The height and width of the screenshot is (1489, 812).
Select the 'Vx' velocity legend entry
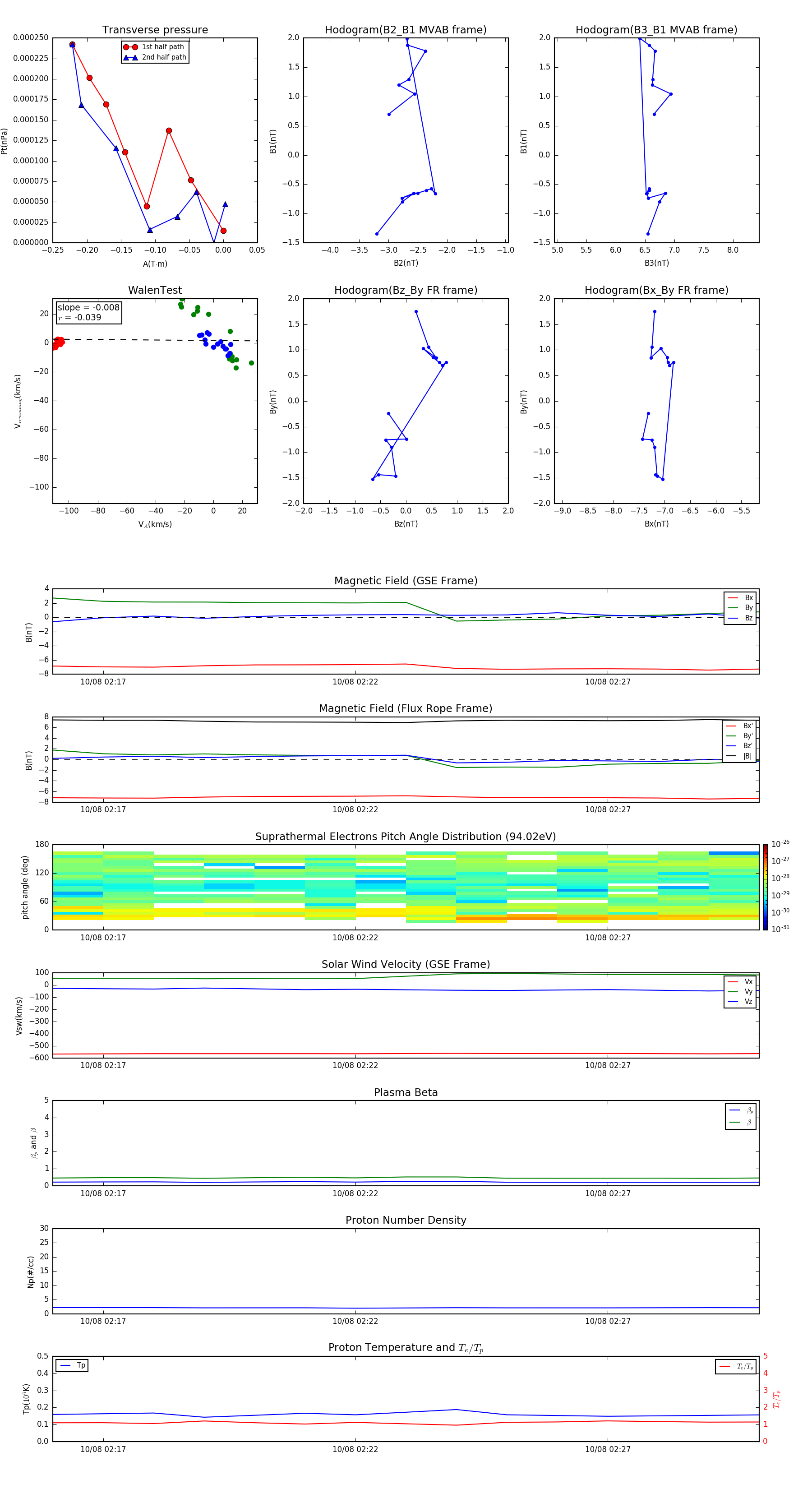point(740,982)
